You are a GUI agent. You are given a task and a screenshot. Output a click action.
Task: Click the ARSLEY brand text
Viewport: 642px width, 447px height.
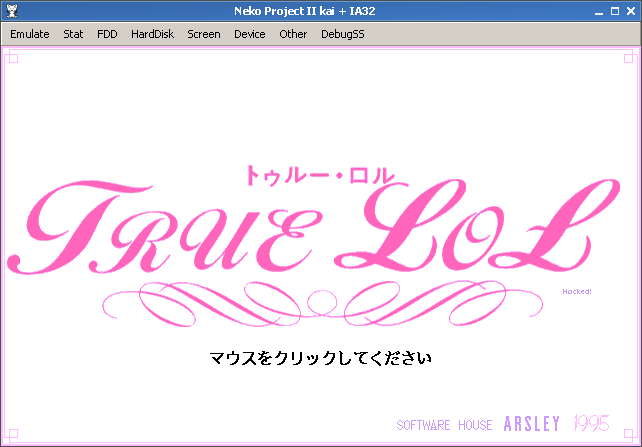pyautogui.click(x=532, y=424)
